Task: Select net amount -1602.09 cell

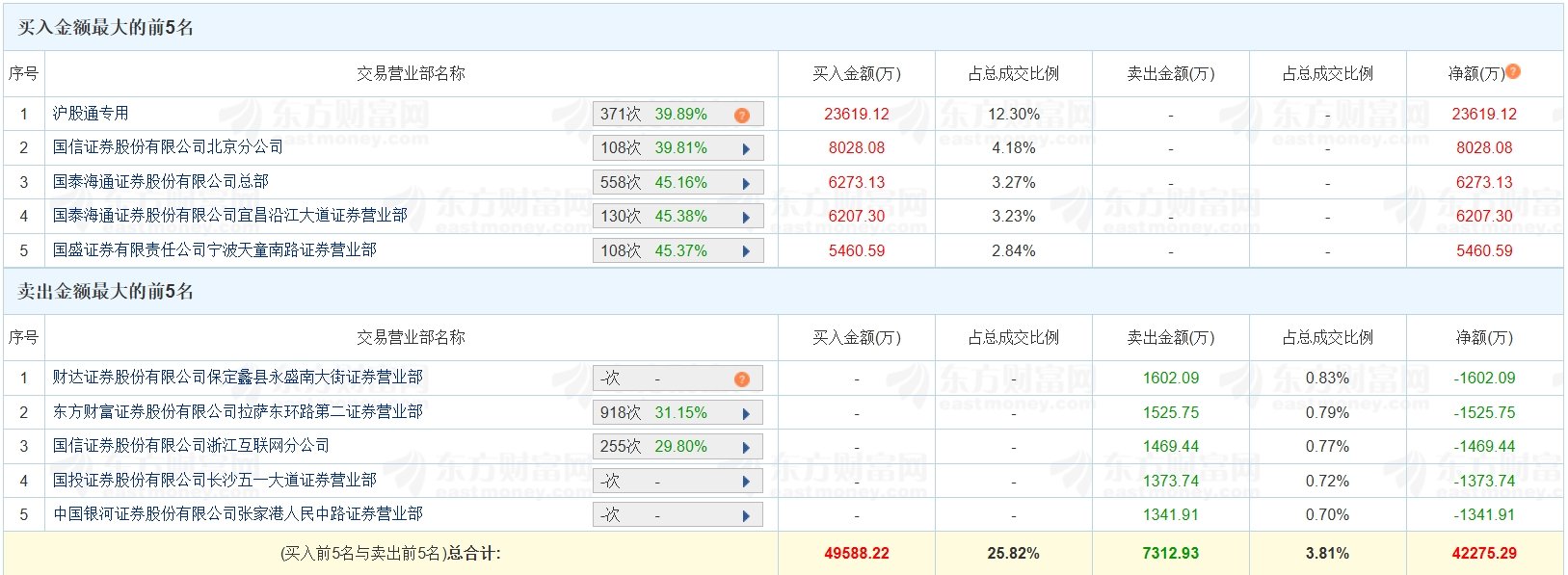Action: click(x=1484, y=378)
